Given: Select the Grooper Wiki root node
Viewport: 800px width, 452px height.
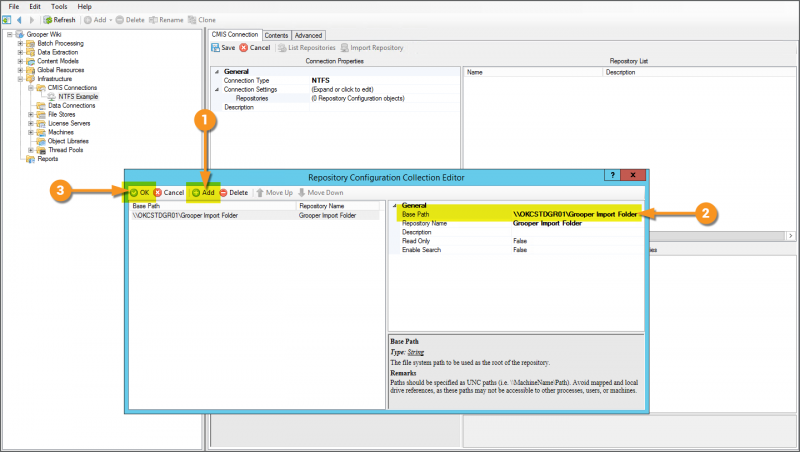Looking at the screenshot, I should click(44, 34).
